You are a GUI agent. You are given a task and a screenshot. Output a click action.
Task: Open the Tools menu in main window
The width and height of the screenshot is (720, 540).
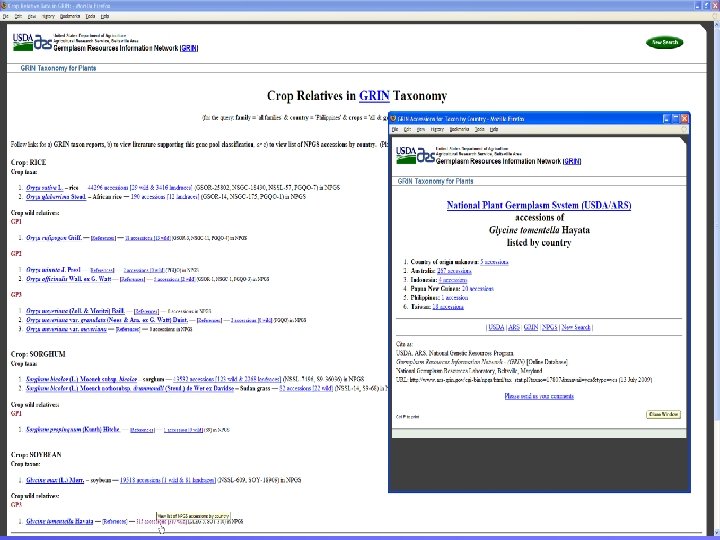point(90,16)
